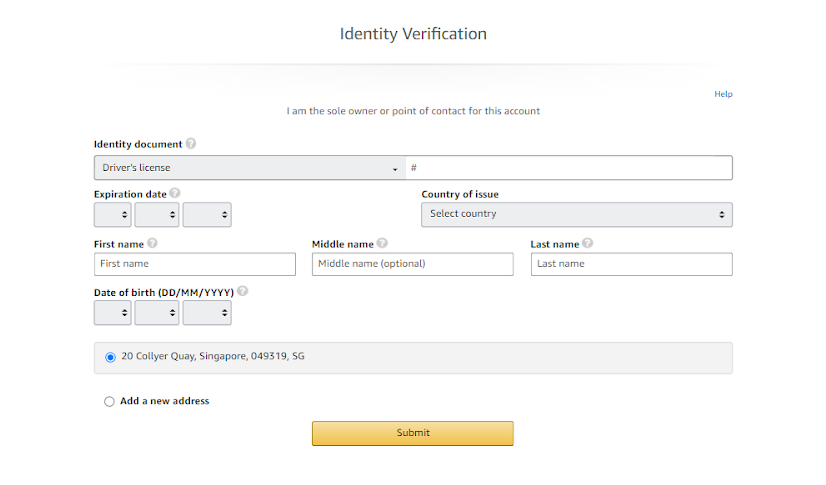This screenshot has width=826, height=485.
Task: Open the date of birth year dropdown
Action: point(207,313)
